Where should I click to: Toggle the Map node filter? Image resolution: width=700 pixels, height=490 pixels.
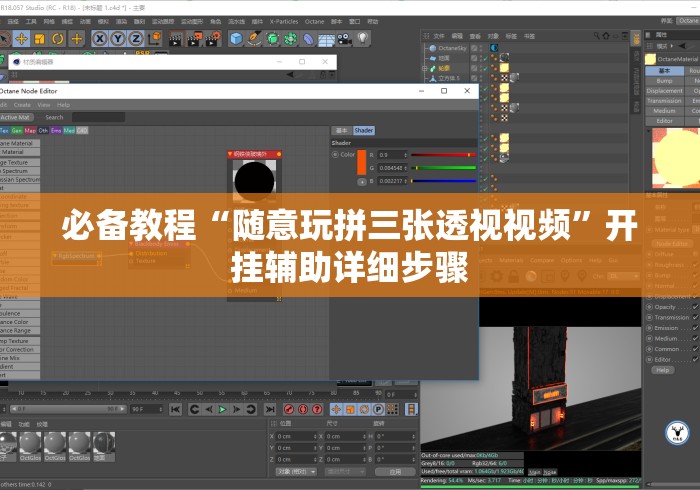coord(30,130)
